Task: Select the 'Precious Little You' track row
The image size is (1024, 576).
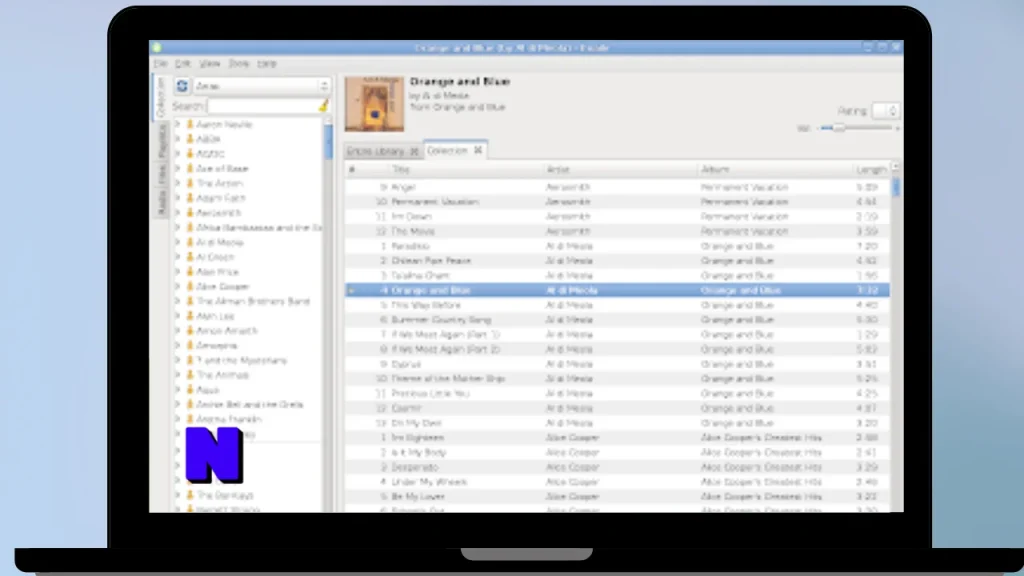Action: pos(617,393)
